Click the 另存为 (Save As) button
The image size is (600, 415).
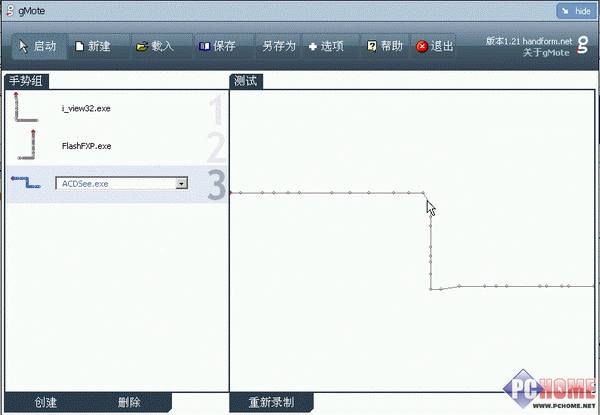coord(279,47)
